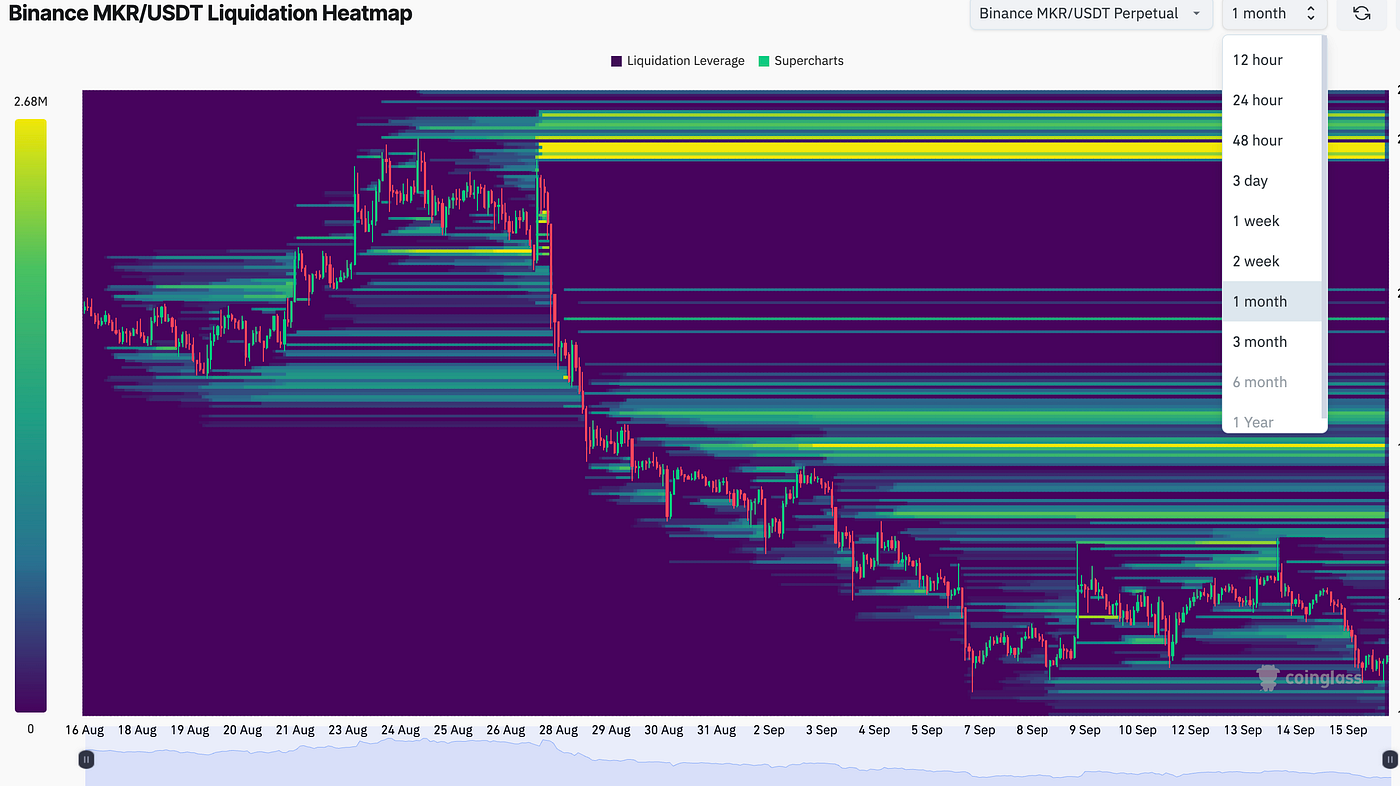Viewport: 1400px width, 786px height.
Task: Open the Binance MKR/USDT Perpetual dropdown
Action: (x=1090, y=13)
